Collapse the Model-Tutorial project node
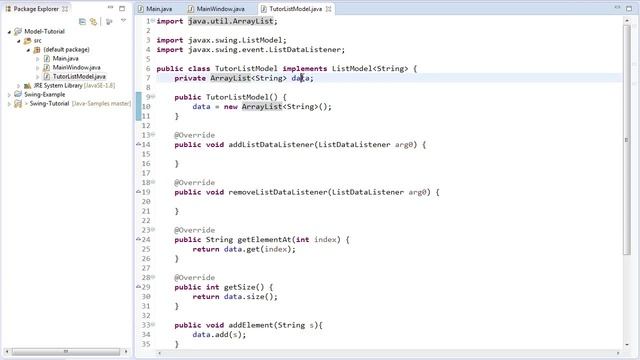The width and height of the screenshot is (640, 360). coord(9,31)
